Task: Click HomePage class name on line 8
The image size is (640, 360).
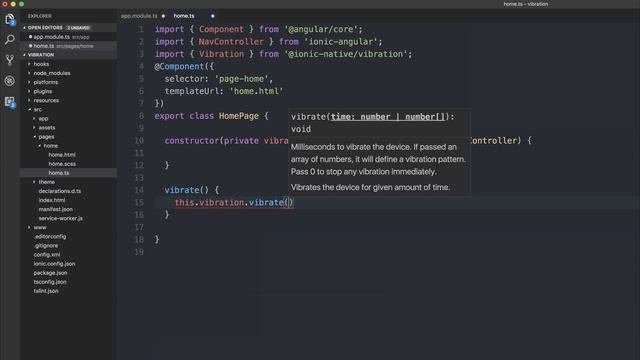Action: click(239, 116)
